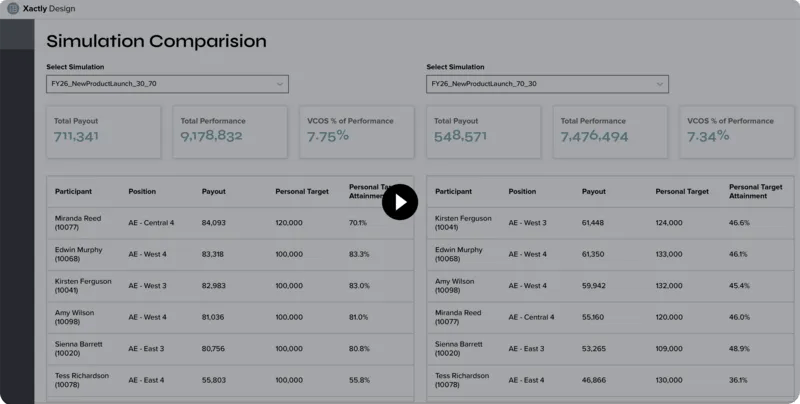
Task: Sort right table by Participant header
Action: (x=454, y=191)
